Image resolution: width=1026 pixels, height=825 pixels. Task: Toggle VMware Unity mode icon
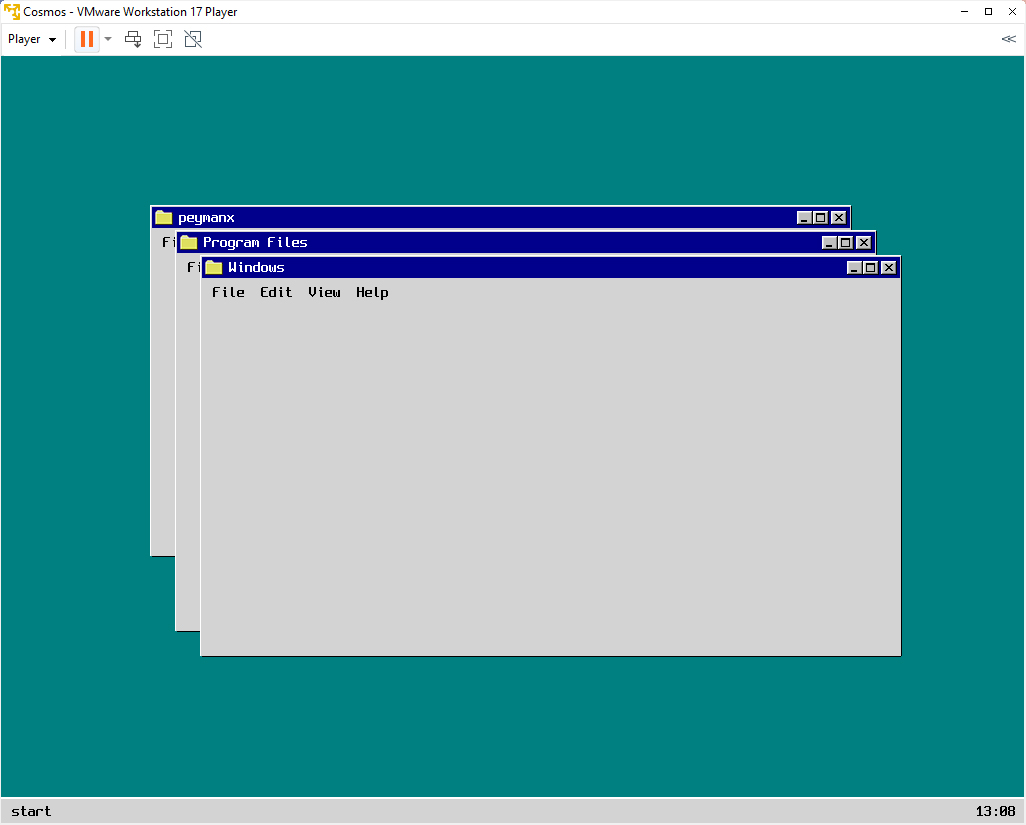pyautogui.click(x=193, y=39)
